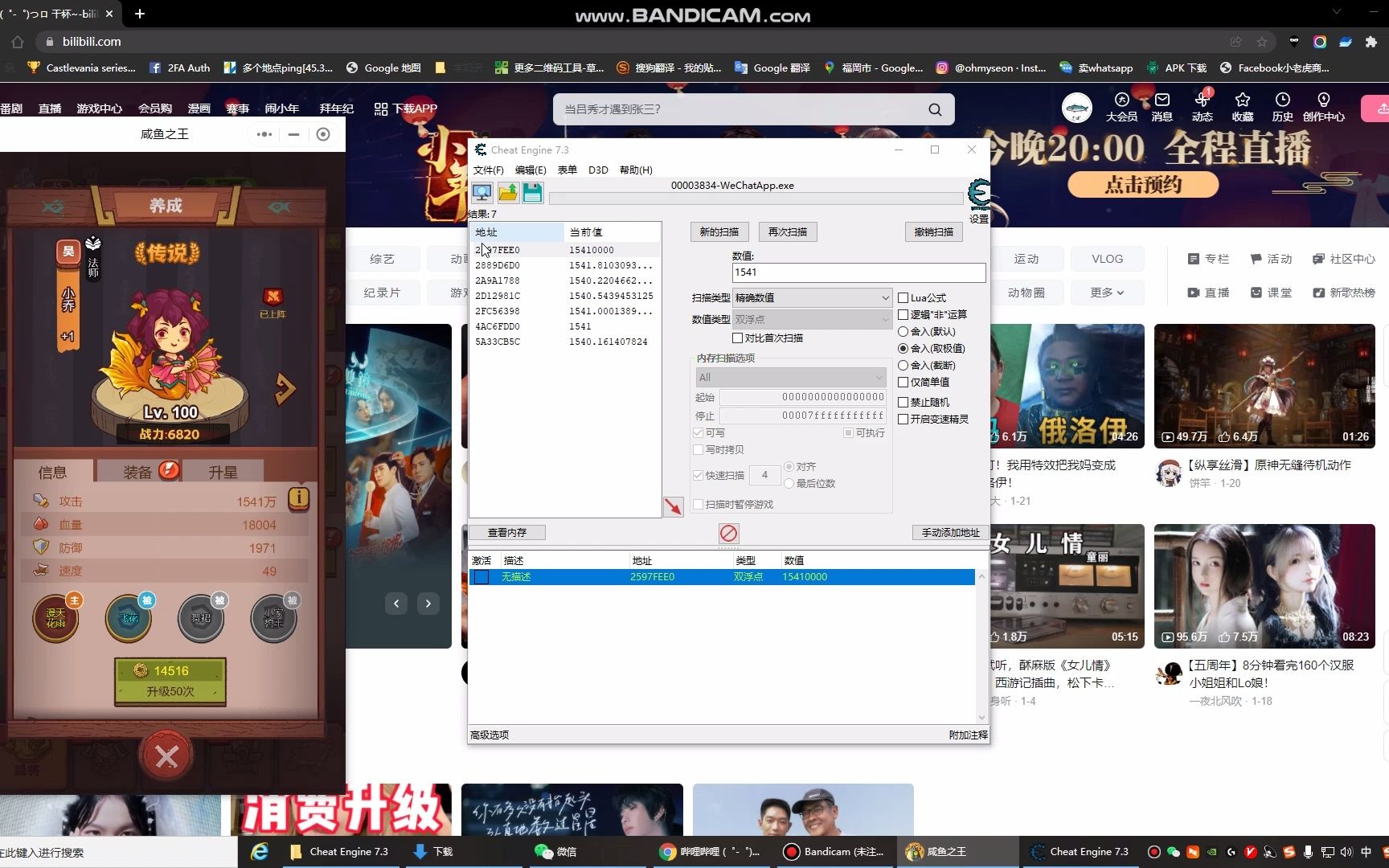Open bilibili 收藏 favorites icon

tap(1243, 107)
